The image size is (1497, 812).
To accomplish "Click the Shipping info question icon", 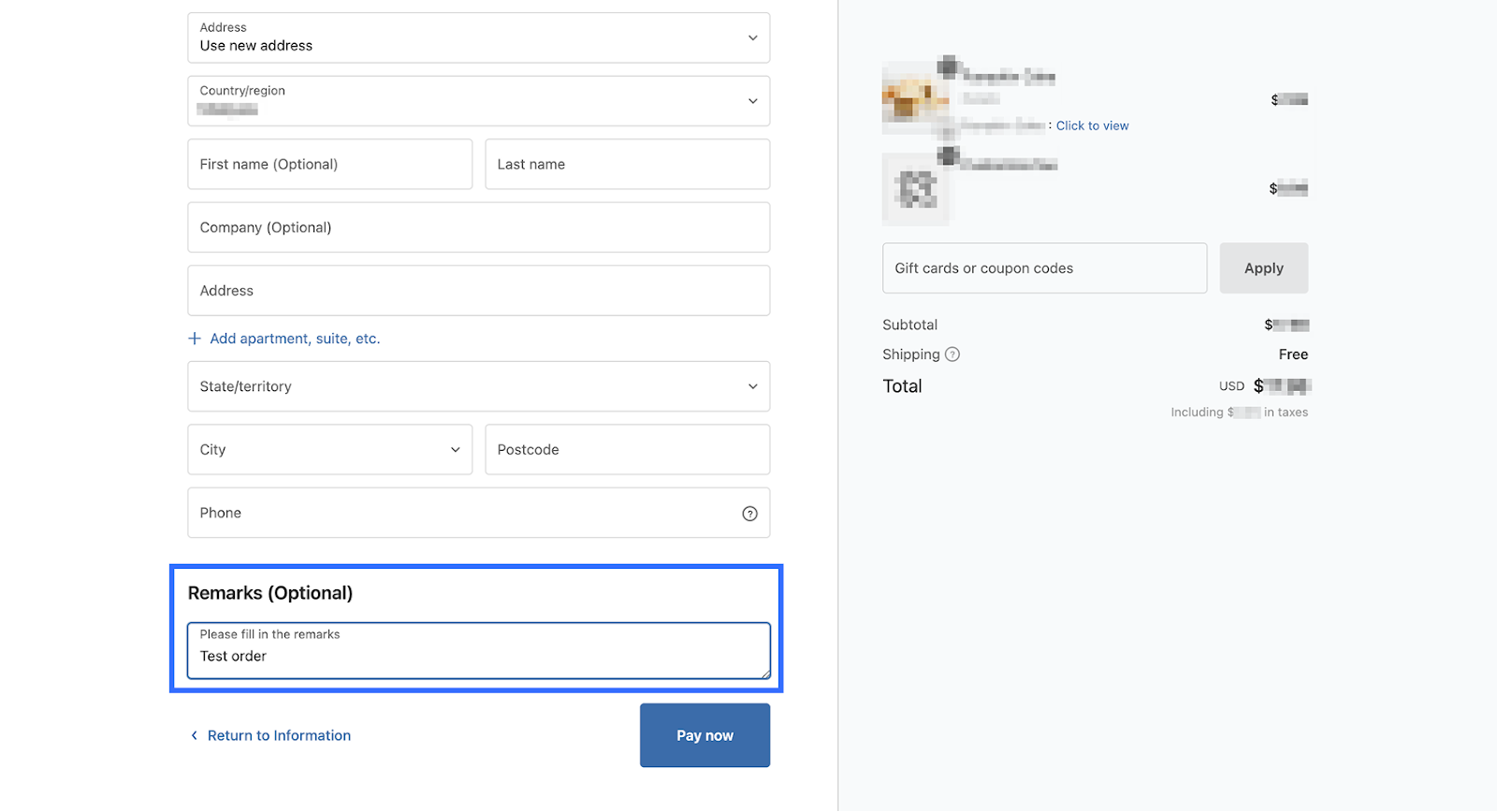I will [952, 355].
